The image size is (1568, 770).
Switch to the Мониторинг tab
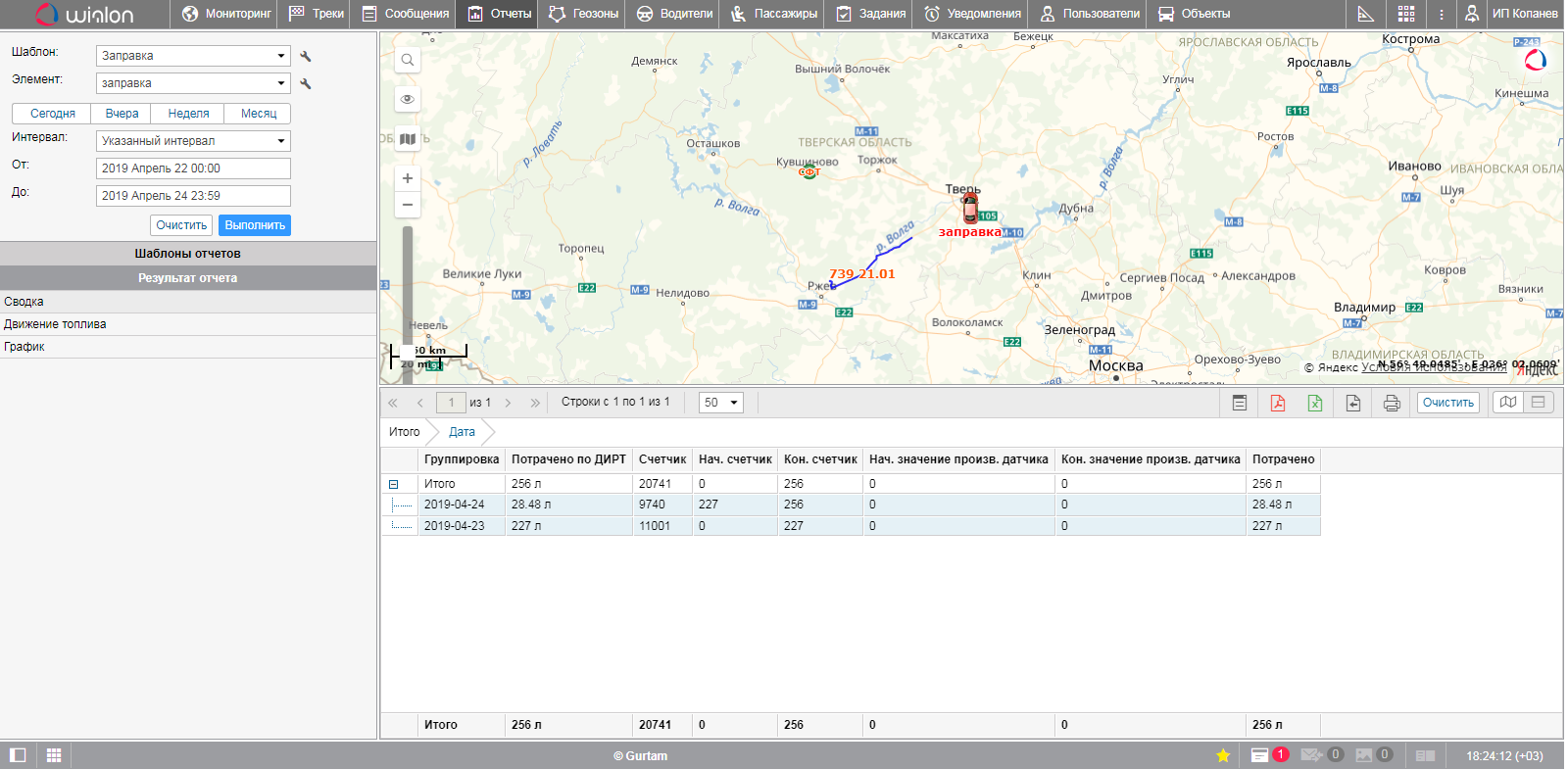(226, 14)
